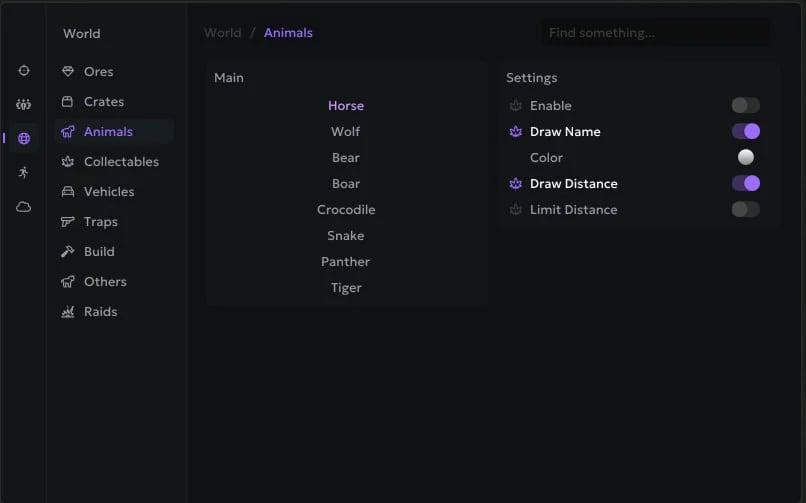Click the leaf icon next to Enable

[516, 106]
